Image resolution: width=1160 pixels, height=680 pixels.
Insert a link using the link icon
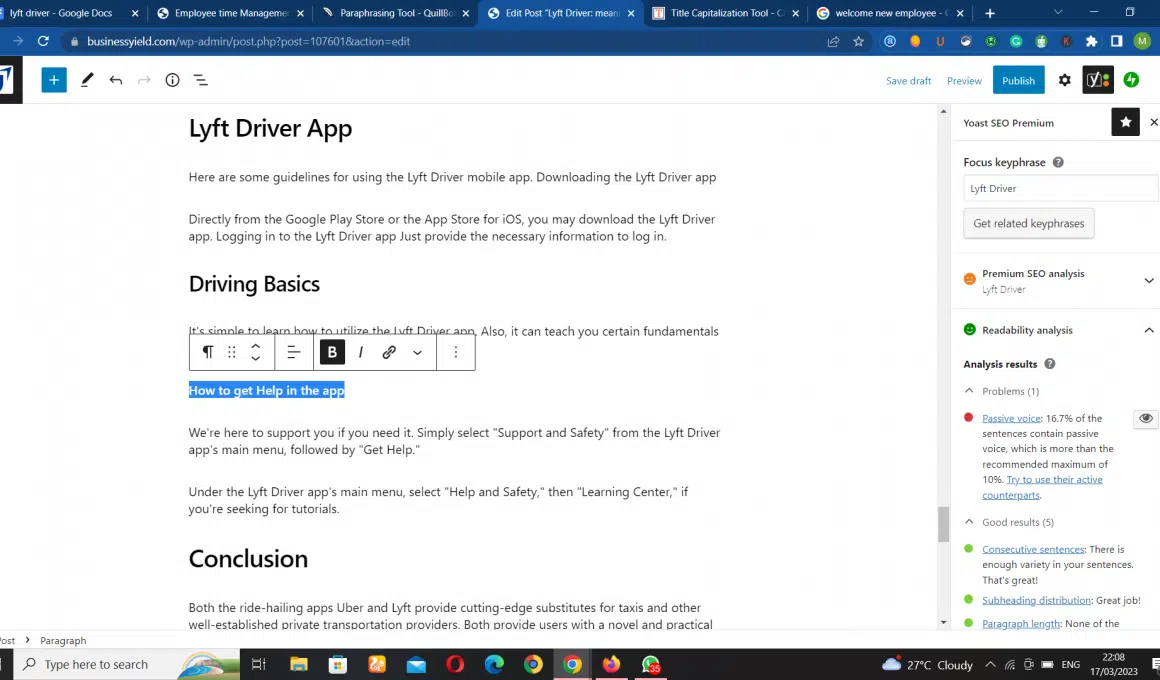(389, 352)
